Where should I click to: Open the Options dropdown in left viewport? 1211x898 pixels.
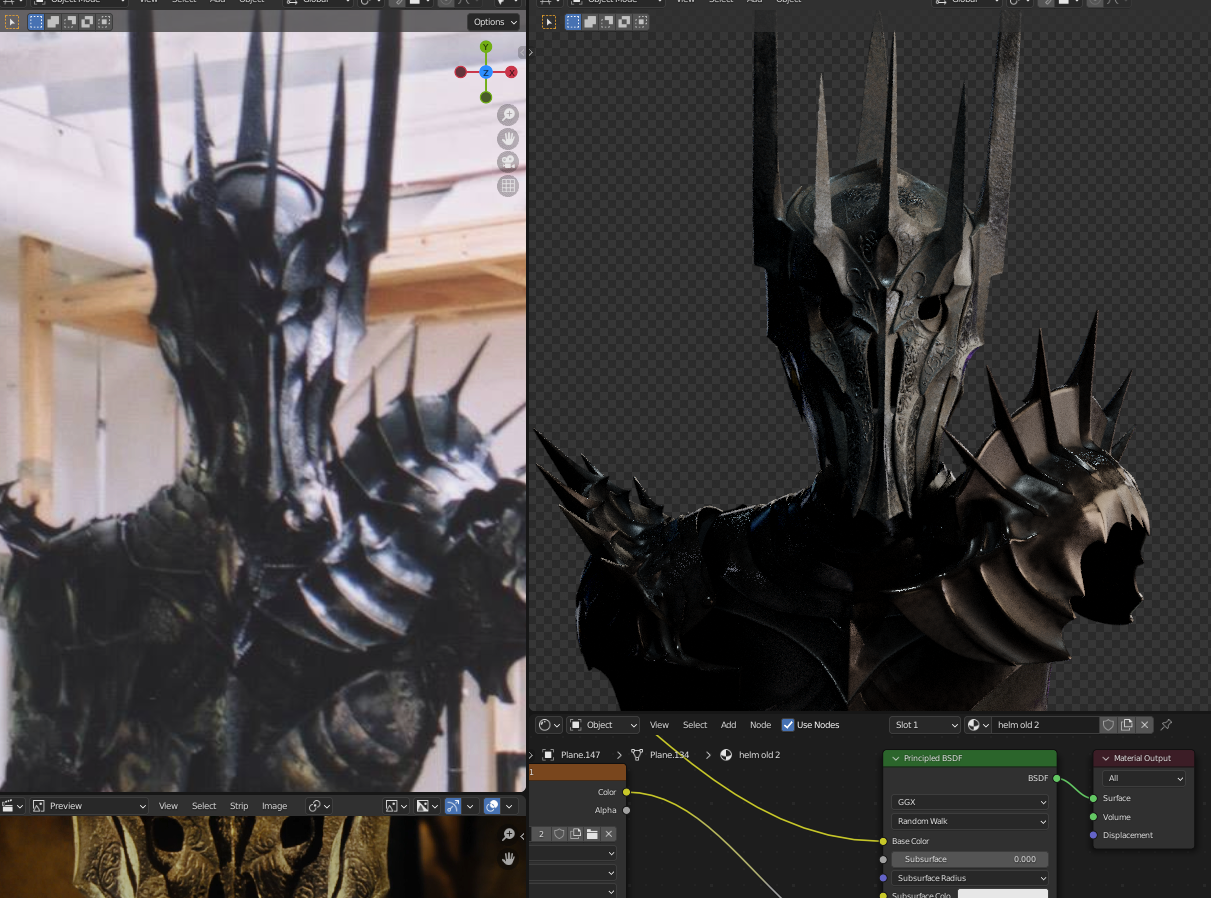pyautogui.click(x=495, y=22)
